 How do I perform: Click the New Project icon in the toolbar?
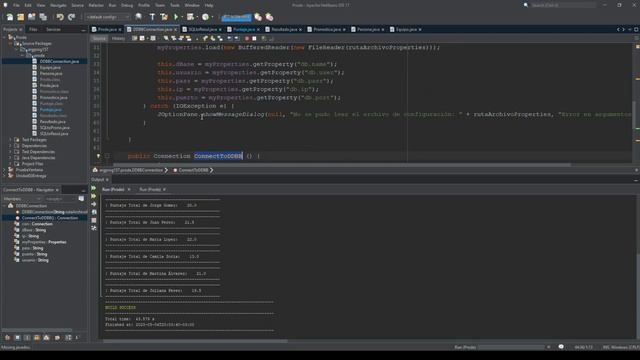click(x=20, y=17)
